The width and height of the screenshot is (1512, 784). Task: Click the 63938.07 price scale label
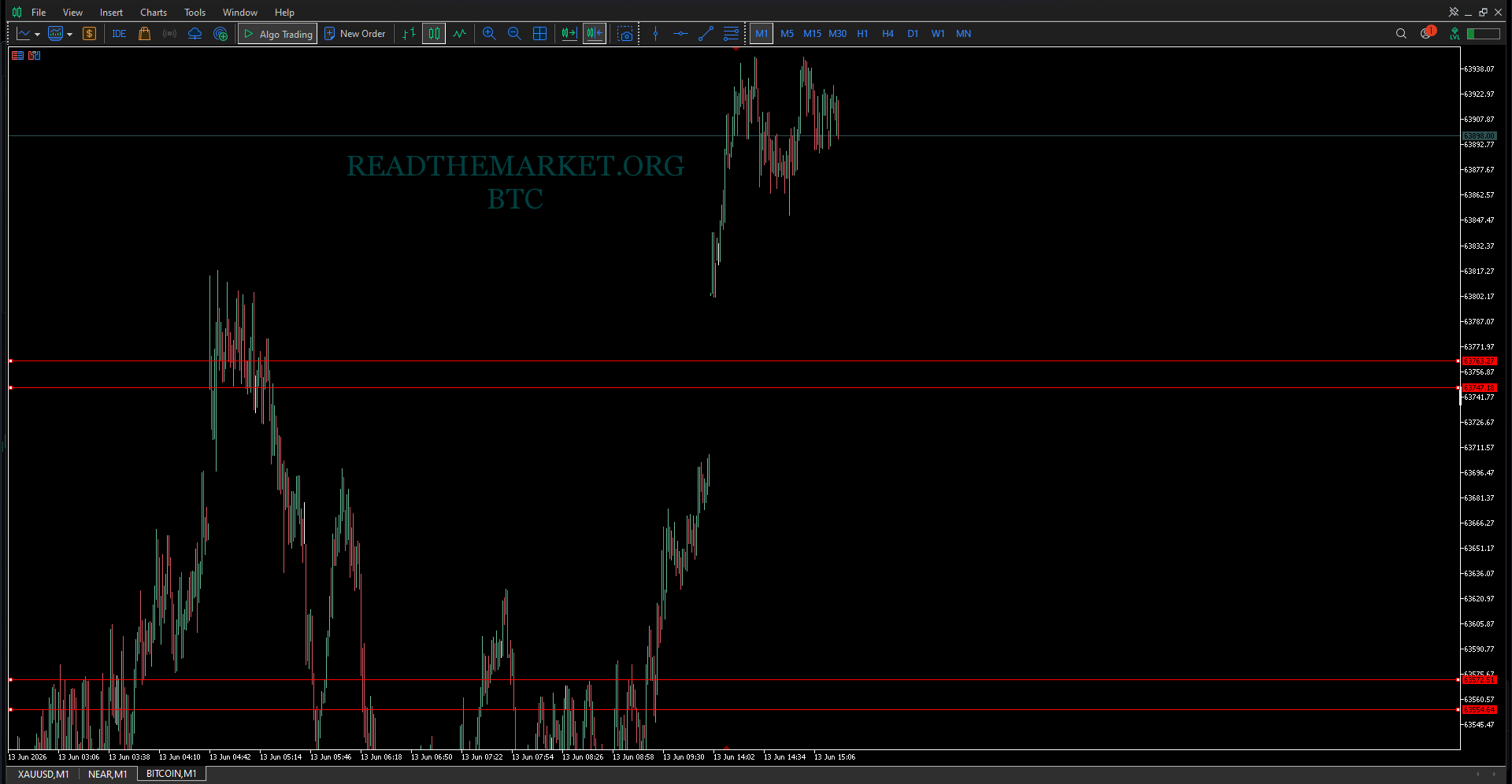[x=1478, y=69]
